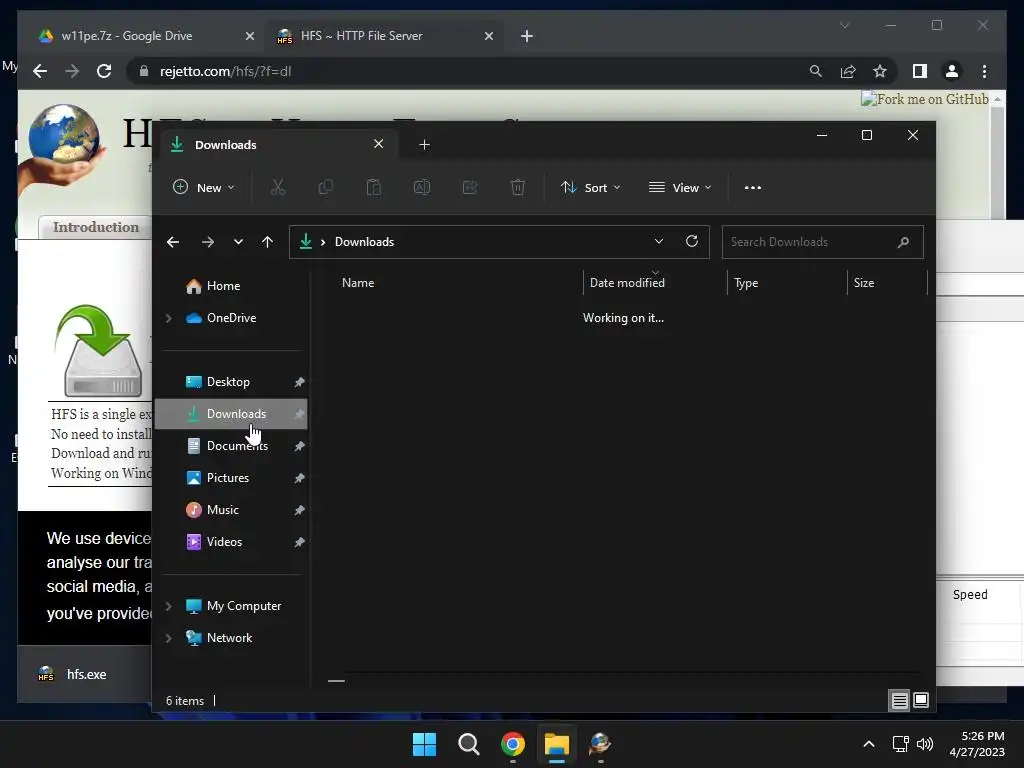Expand the OneDrive tree node
1024x768 pixels.
click(x=168, y=318)
